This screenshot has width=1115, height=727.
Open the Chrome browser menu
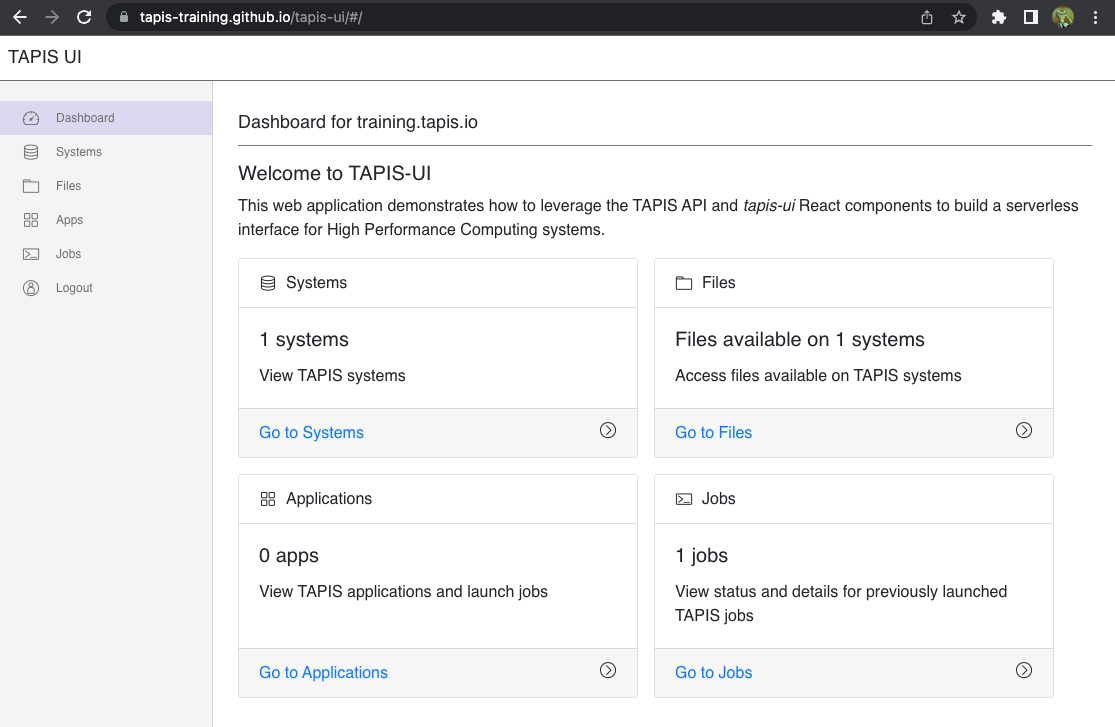pos(1096,17)
